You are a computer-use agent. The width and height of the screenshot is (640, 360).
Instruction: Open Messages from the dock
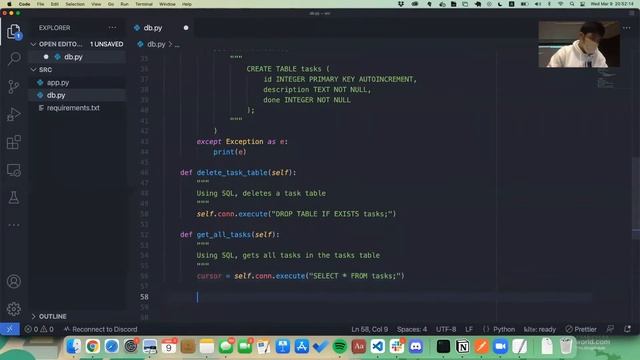pyautogui.click(x=226, y=347)
